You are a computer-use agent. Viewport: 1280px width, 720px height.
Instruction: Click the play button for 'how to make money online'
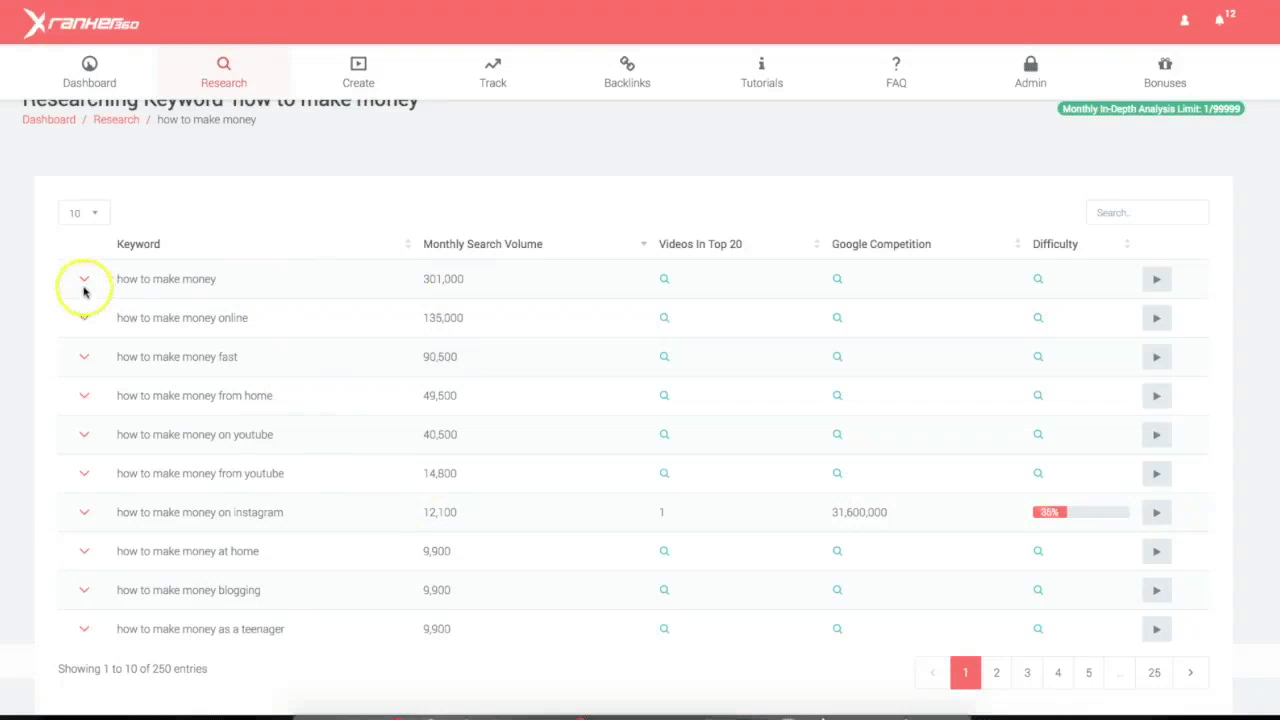tap(1156, 318)
